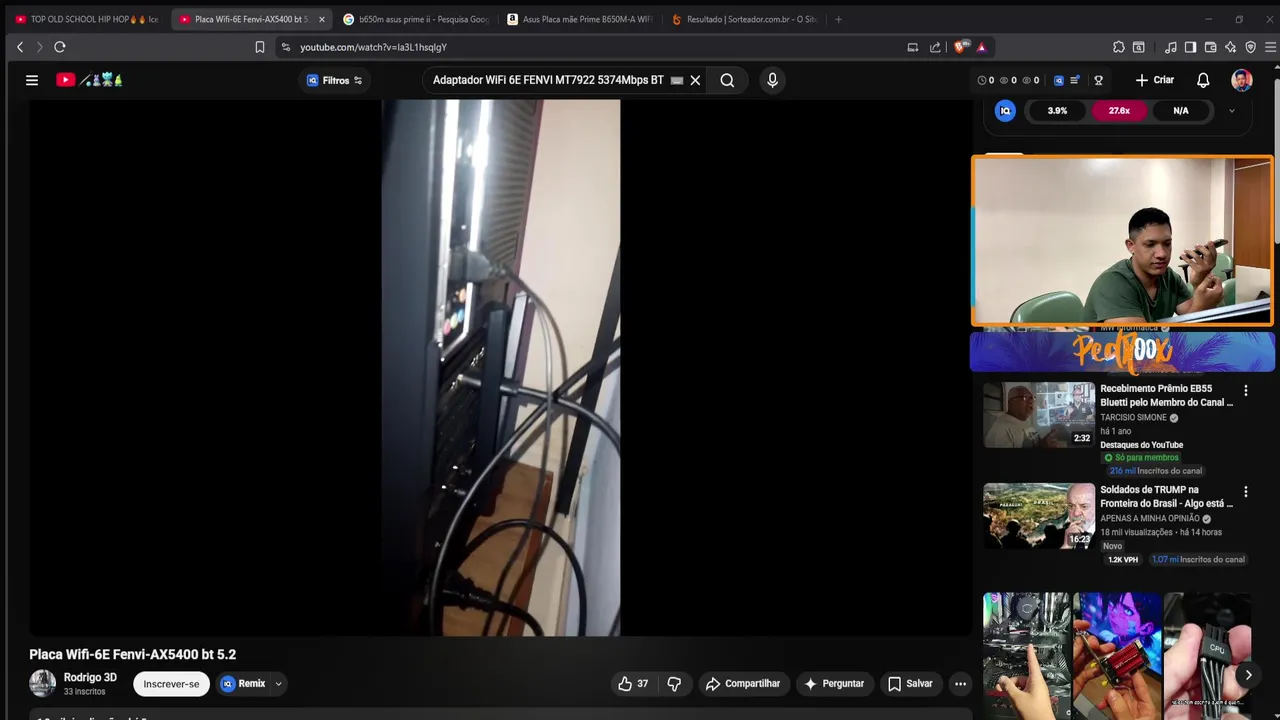Select the 3.9% vidIQ score pill
This screenshot has height=720, width=1280.
point(1057,111)
